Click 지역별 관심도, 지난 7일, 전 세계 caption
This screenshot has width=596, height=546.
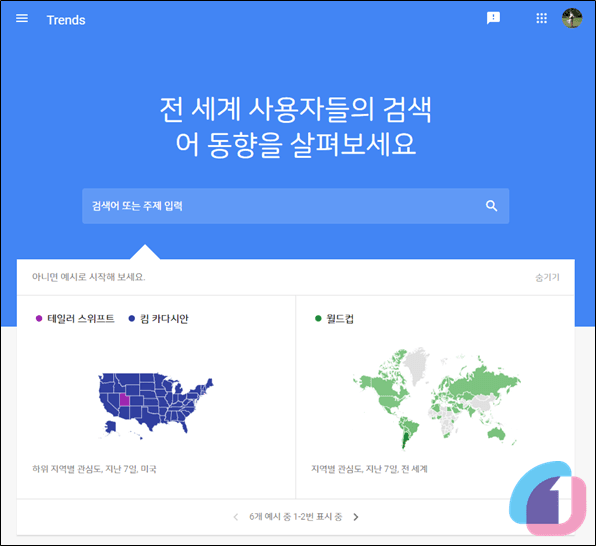(369, 469)
